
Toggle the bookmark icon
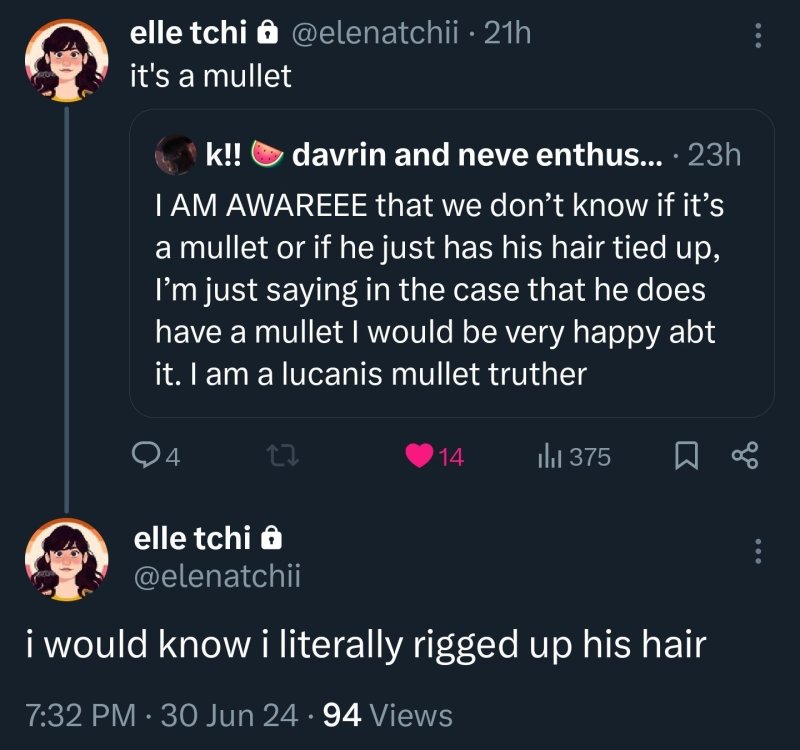tap(687, 457)
